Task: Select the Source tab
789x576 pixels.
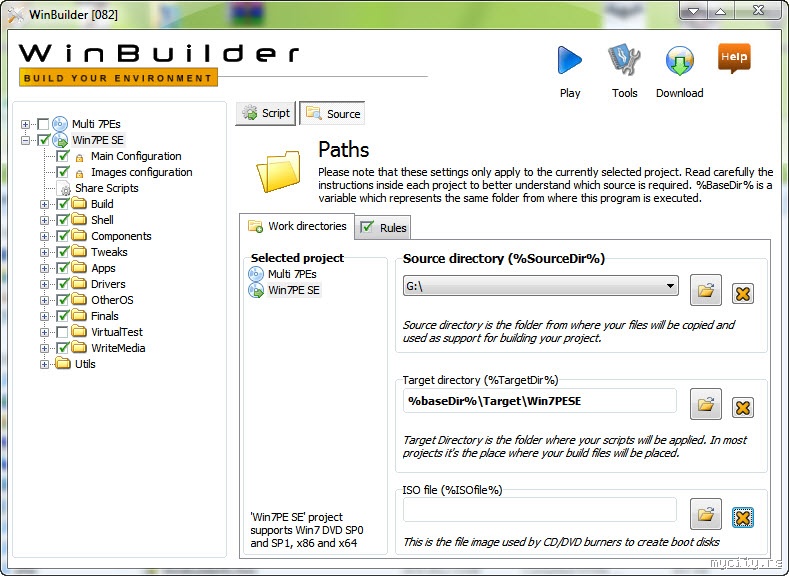Action: tap(332, 114)
